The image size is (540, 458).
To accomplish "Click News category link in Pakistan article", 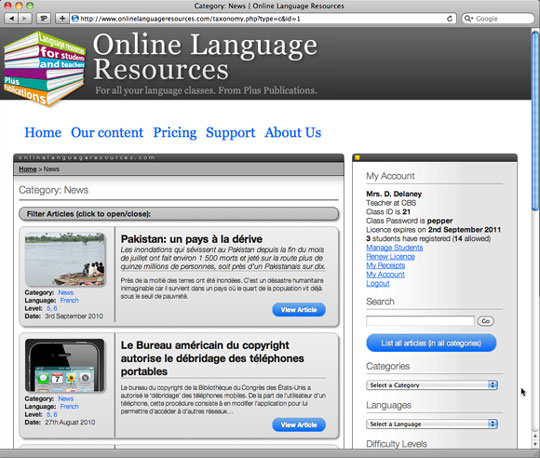I will pyautogui.click(x=65, y=292).
